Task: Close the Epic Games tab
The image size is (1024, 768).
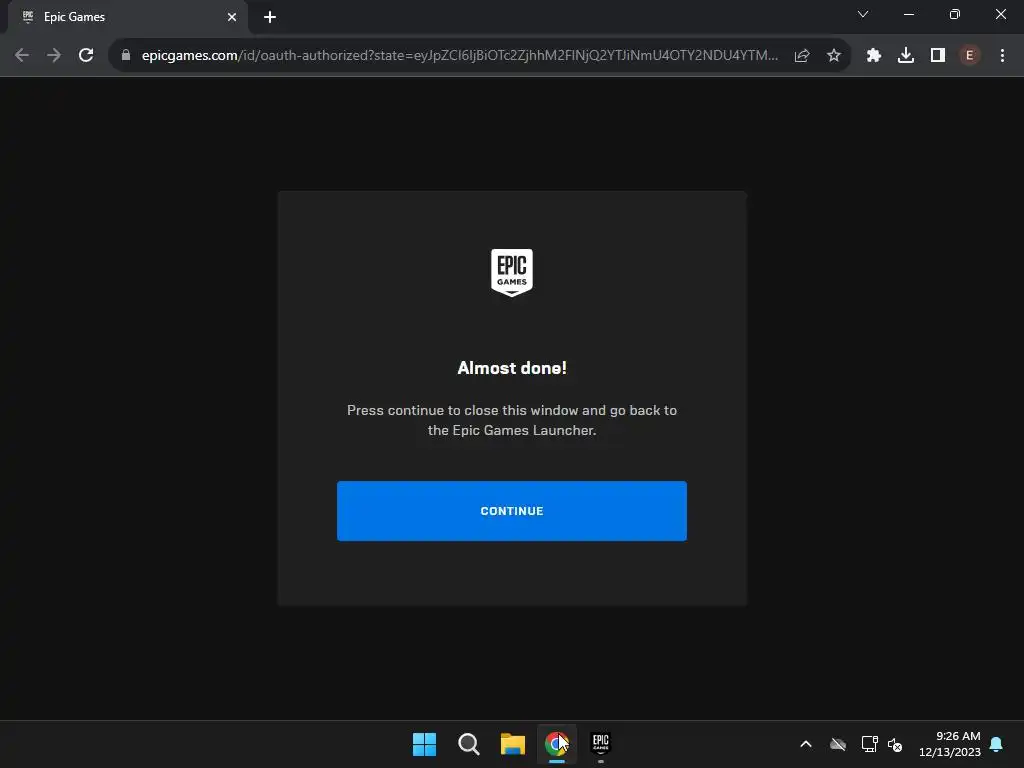Action: click(x=232, y=17)
